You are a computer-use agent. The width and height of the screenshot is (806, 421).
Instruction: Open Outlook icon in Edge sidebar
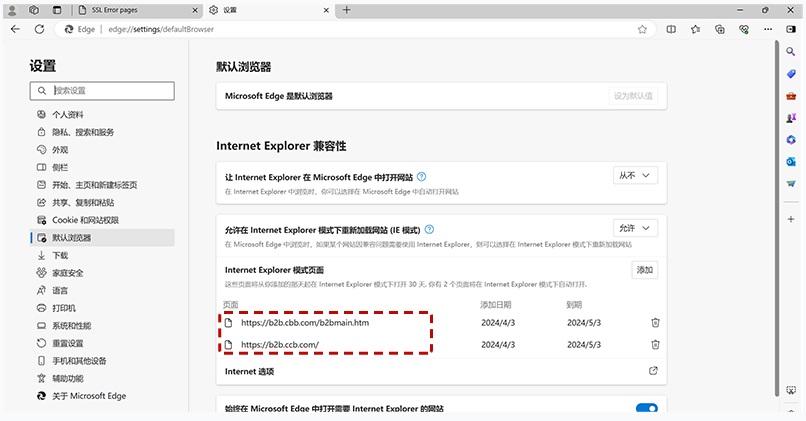coord(791,161)
